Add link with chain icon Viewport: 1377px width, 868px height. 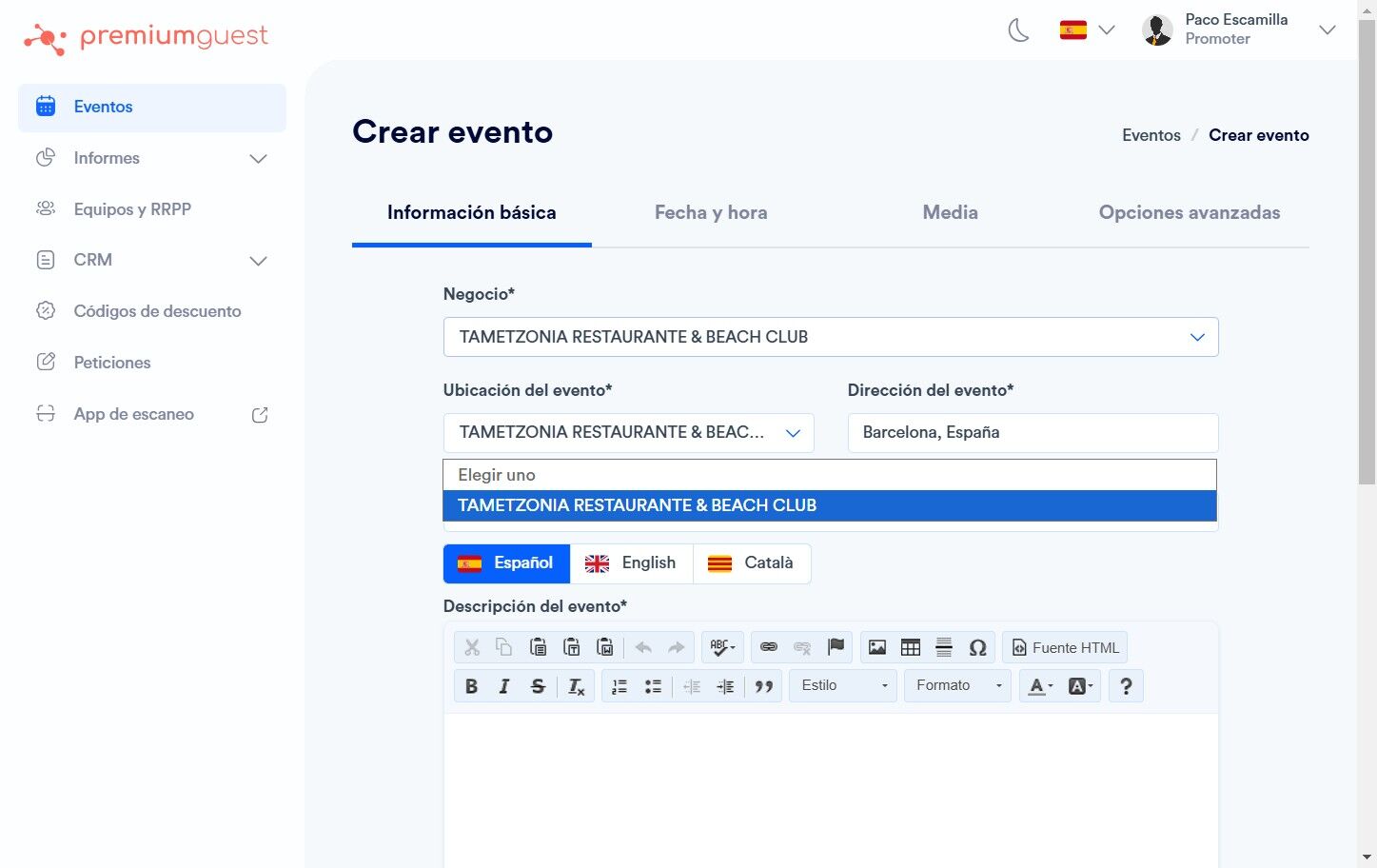769,647
